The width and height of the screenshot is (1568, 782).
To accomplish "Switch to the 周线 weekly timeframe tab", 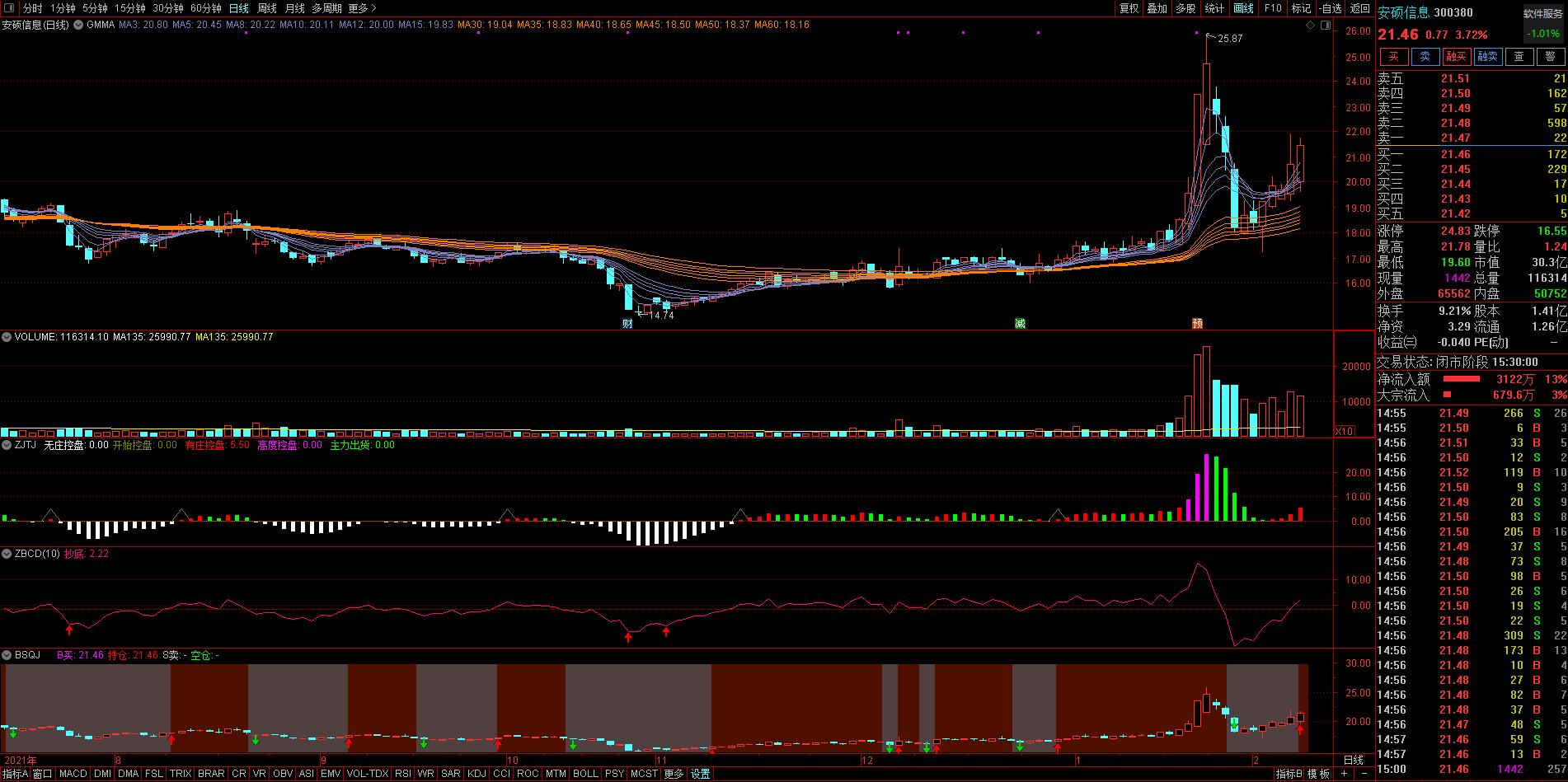I will (267, 8).
